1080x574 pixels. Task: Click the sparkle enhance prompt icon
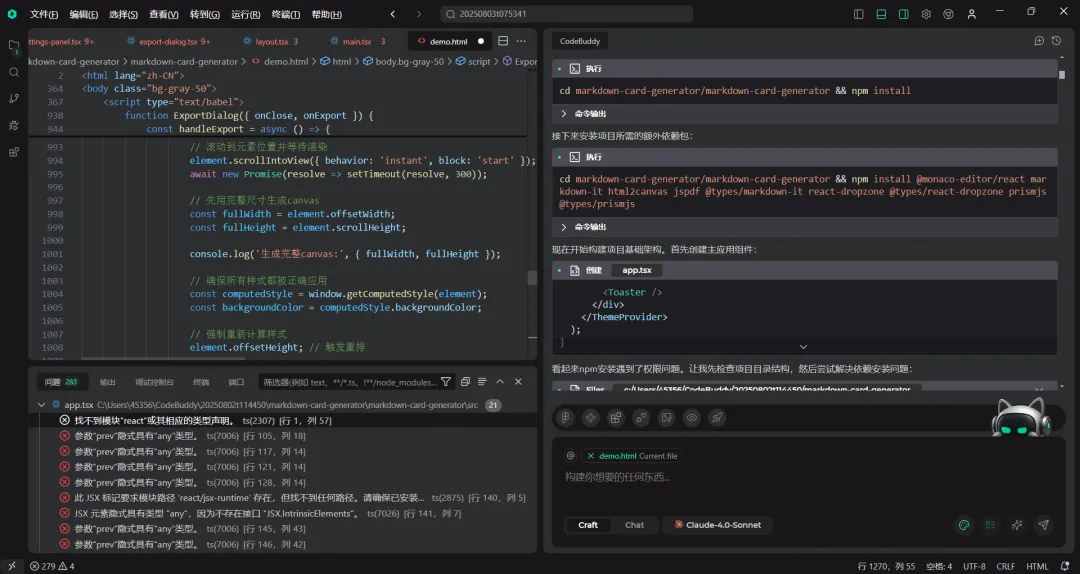(1017, 525)
